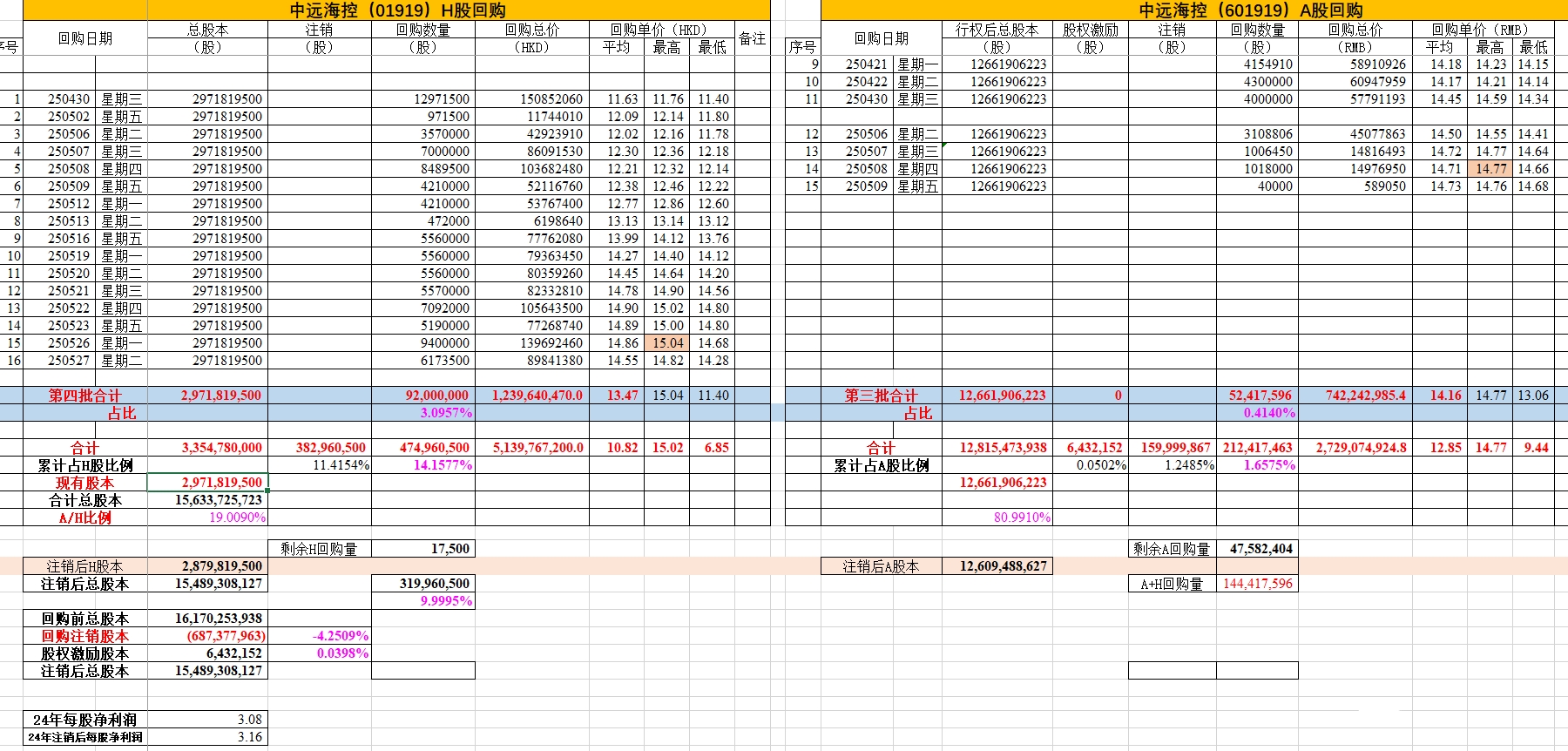Select the 回购注销股本 red label
Viewport: 1568px width, 751px height.
(x=85, y=636)
